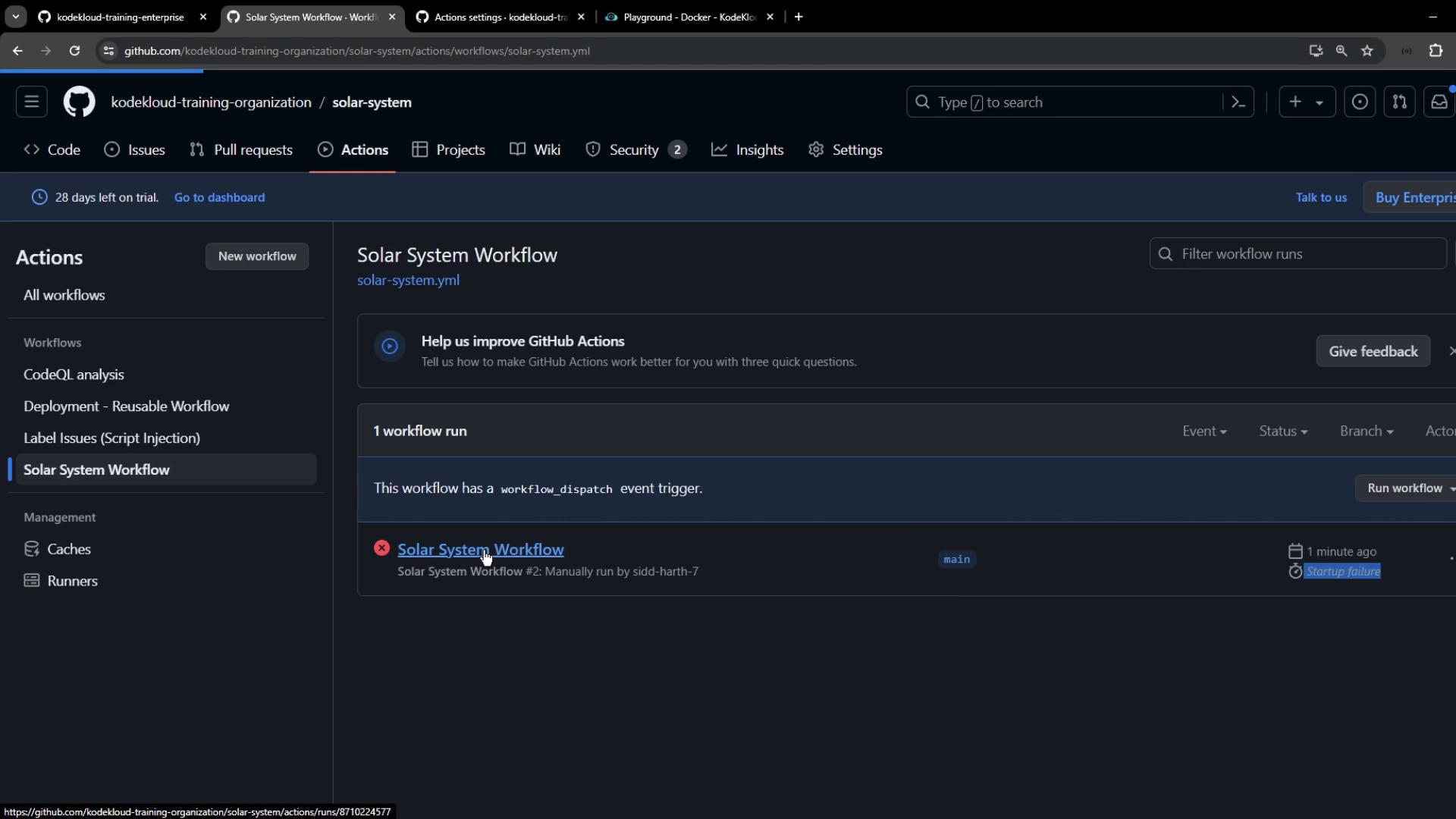Switch to the Security repository tab
This screenshot has width=1456, height=819.
635,150
